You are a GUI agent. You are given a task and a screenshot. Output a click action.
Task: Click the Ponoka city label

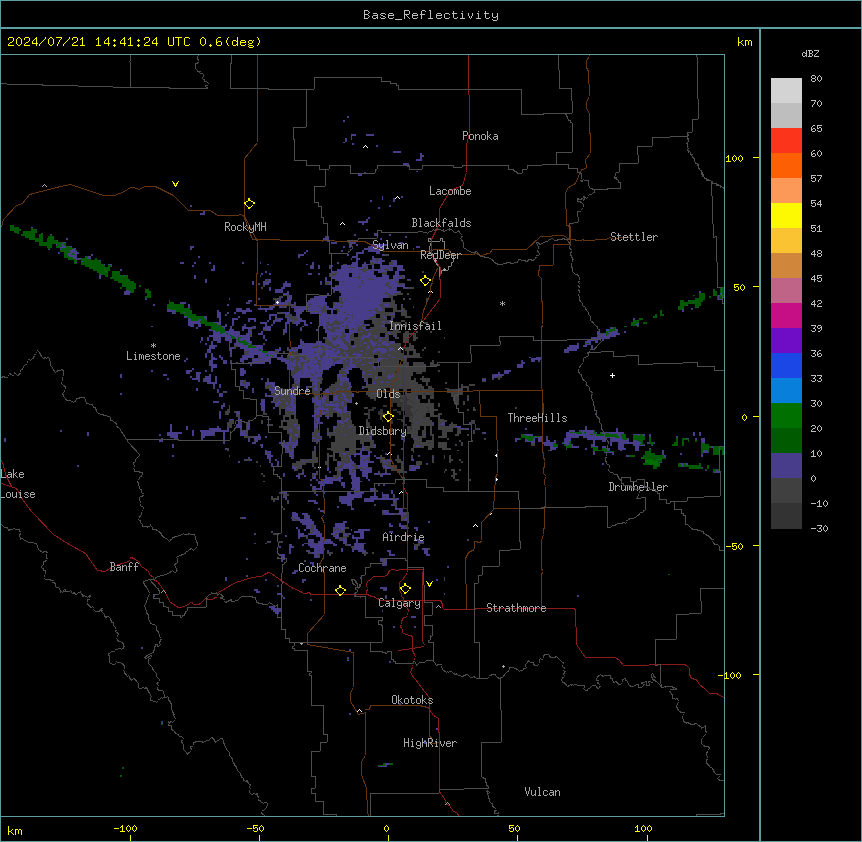coord(480,136)
